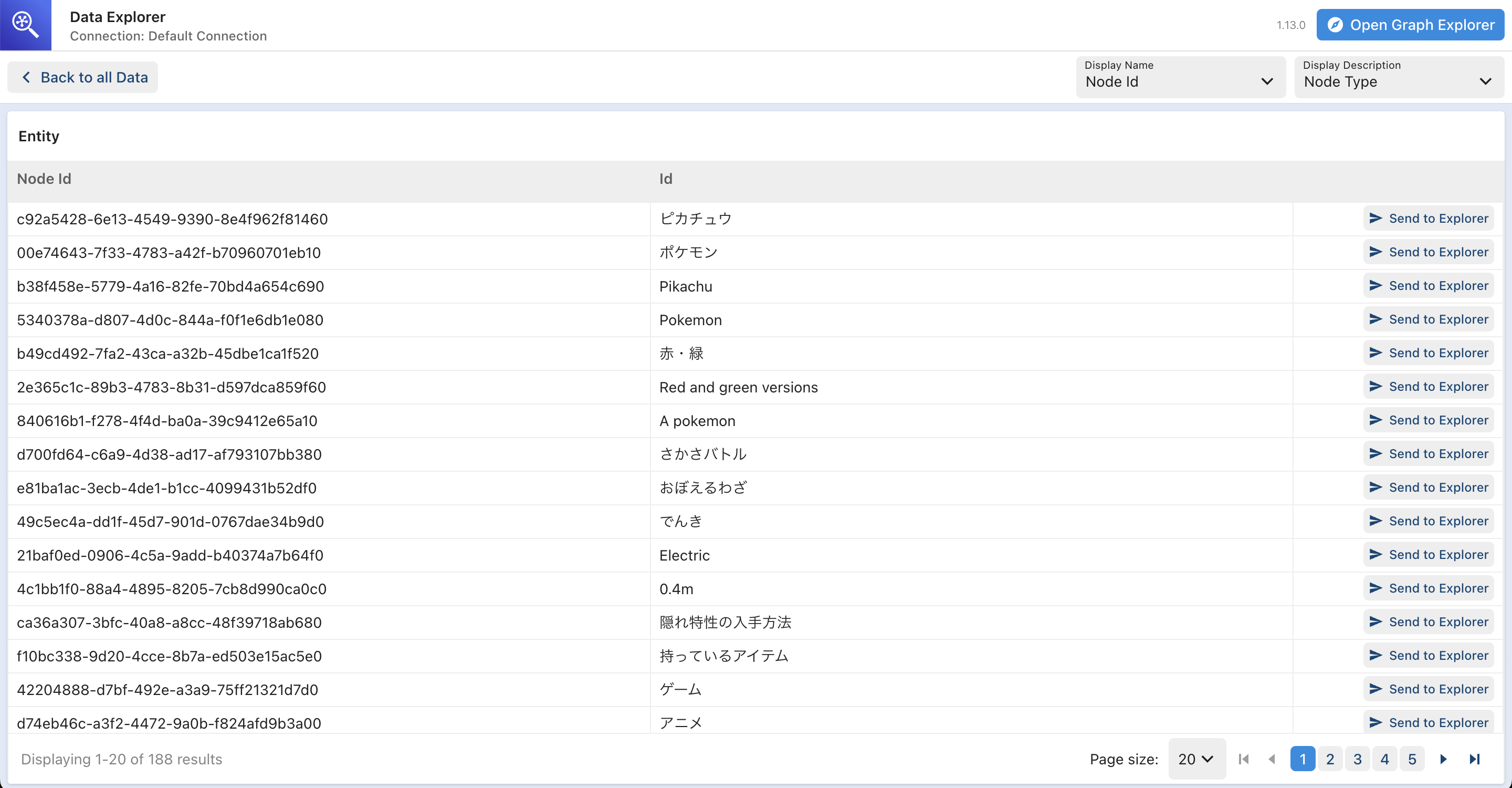Image resolution: width=1512 pixels, height=788 pixels.
Task: Click the back chevron beside Back to all Data
Action: click(26, 78)
